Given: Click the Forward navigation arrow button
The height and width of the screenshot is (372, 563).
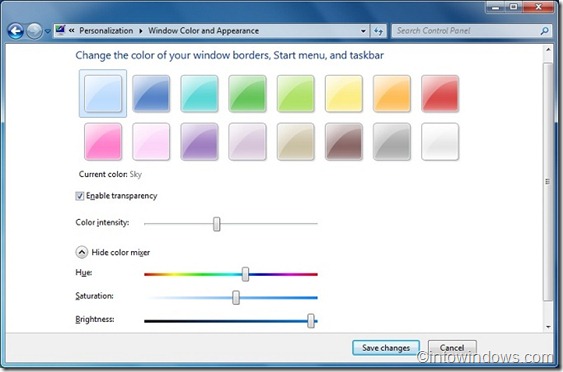Looking at the screenshot, I should click(x=34, y=31).
